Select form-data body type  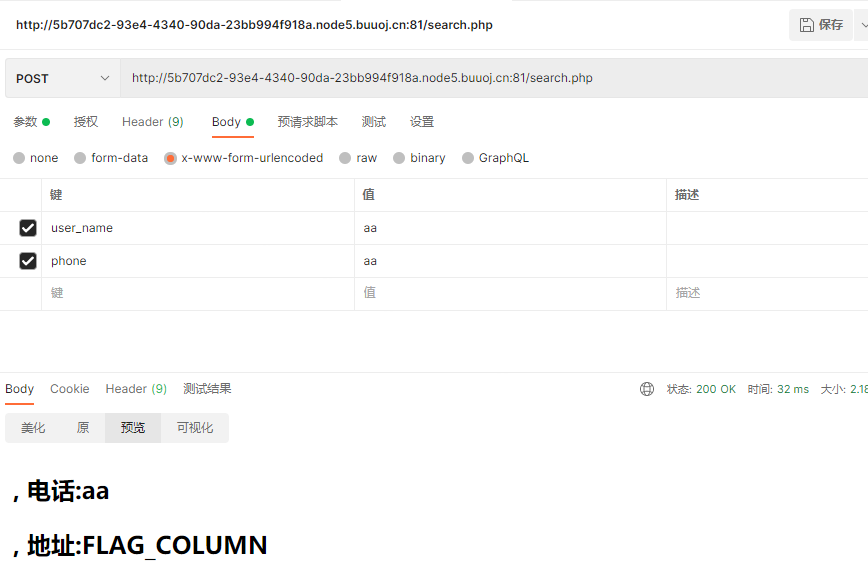[x=81, y=158]
